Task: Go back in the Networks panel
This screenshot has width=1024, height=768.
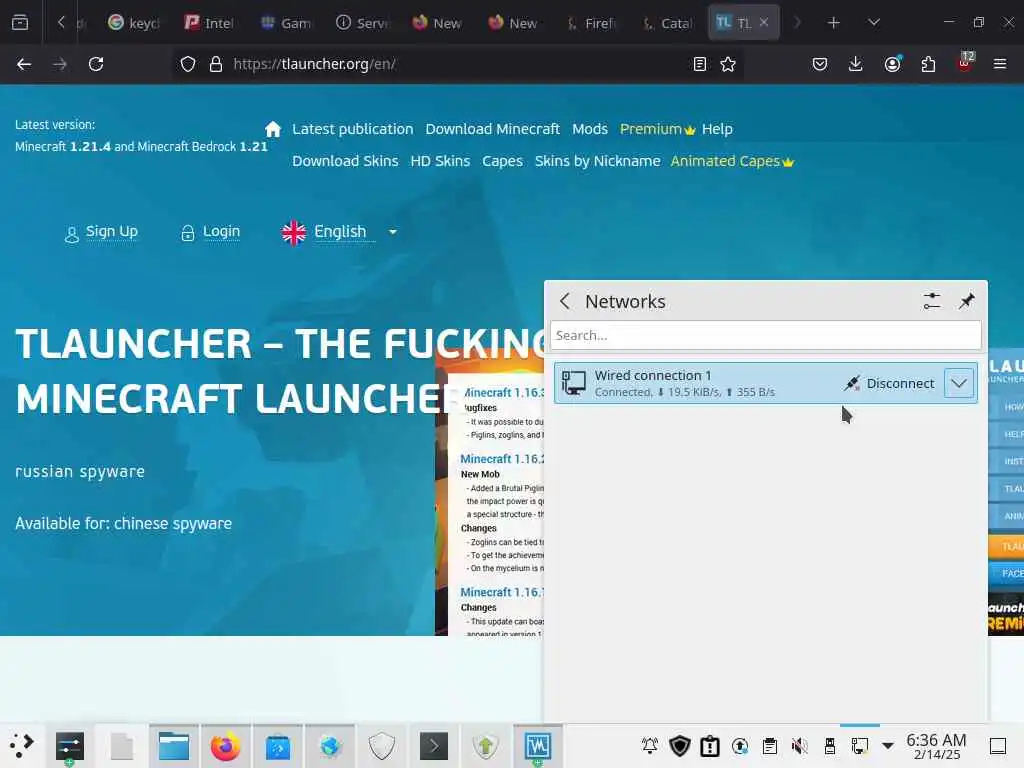Action: [565, 301]
